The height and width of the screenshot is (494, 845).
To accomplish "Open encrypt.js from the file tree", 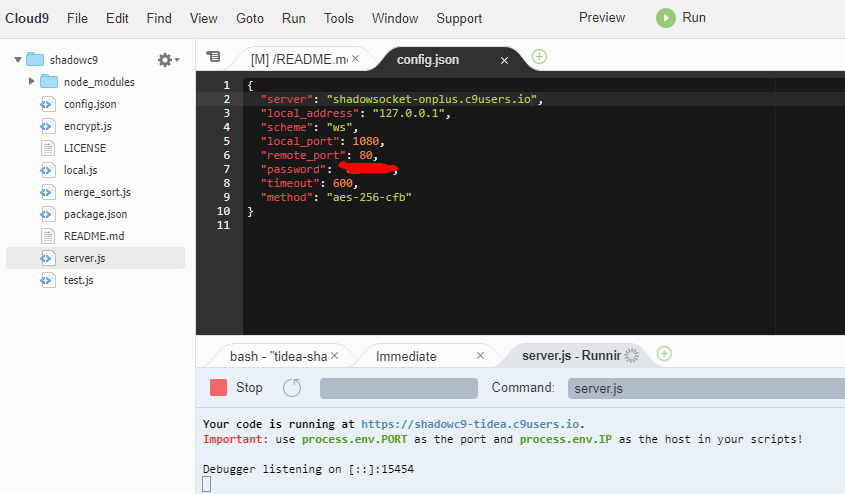I will pos(87,126).
